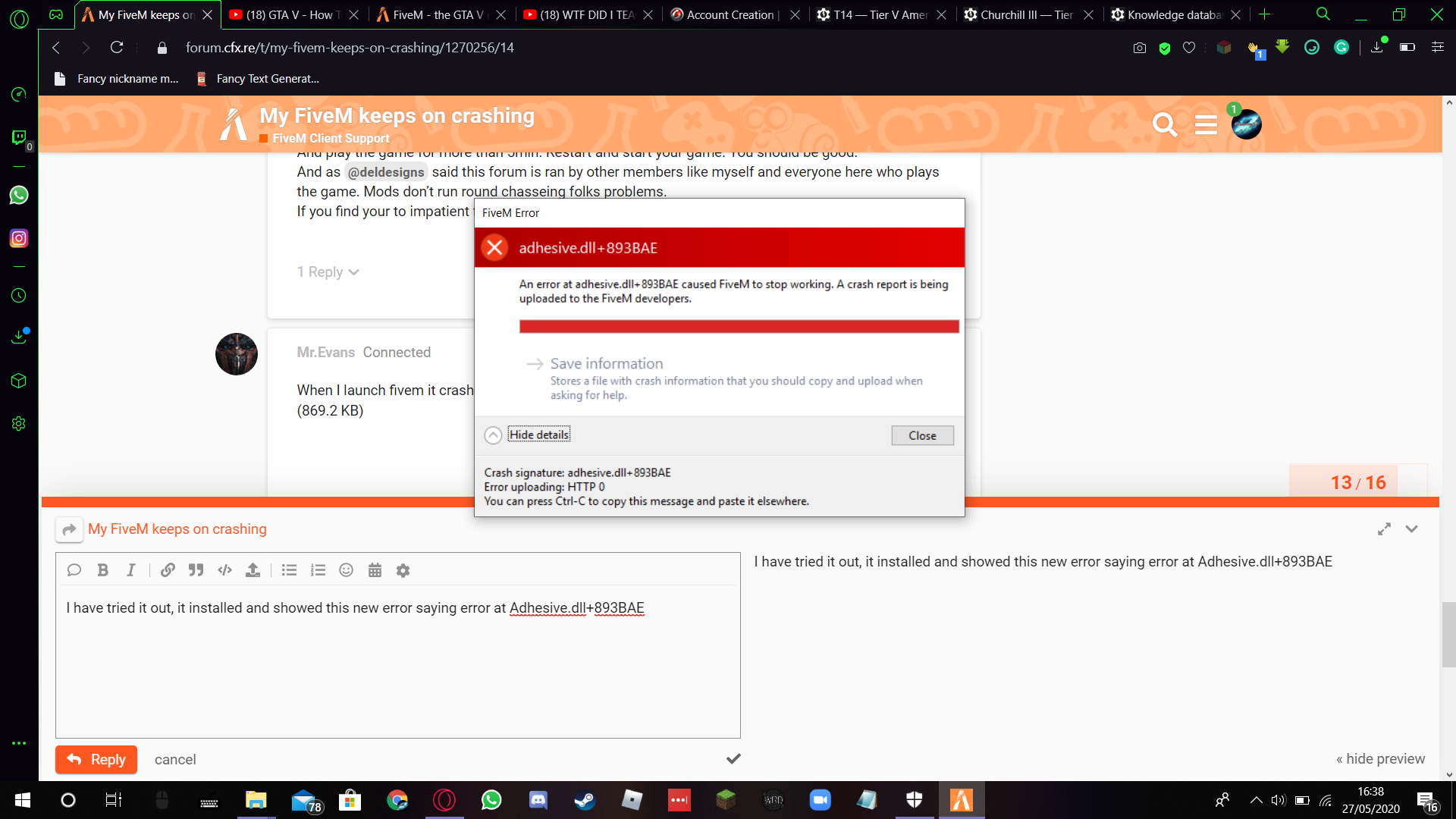Add page to bookmarks with heart icon

click(x=1189, y=48)
